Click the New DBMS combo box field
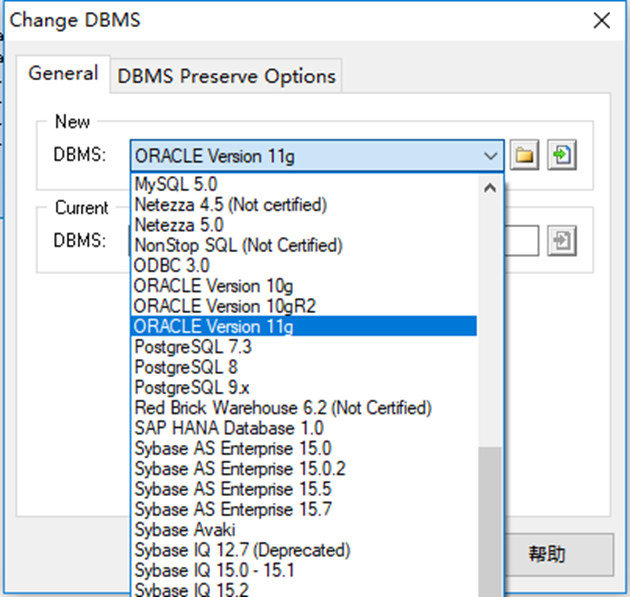The image size is (630, 597). (317, 156)
